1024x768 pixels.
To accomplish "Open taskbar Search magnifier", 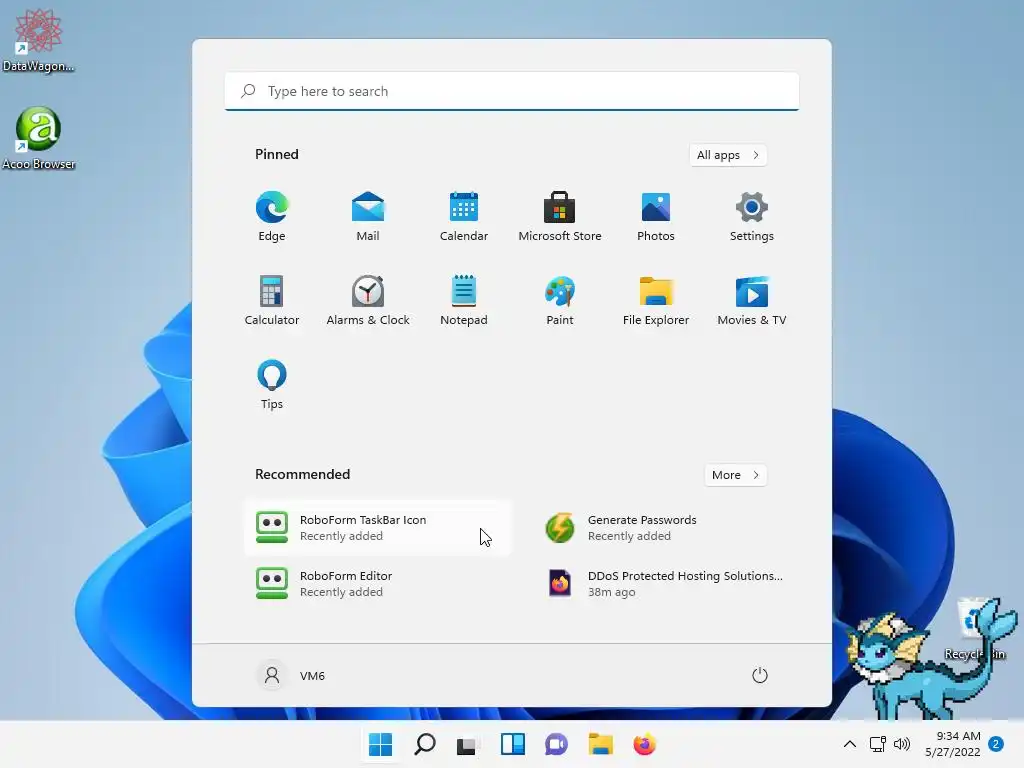I will [x=424, y=744].
